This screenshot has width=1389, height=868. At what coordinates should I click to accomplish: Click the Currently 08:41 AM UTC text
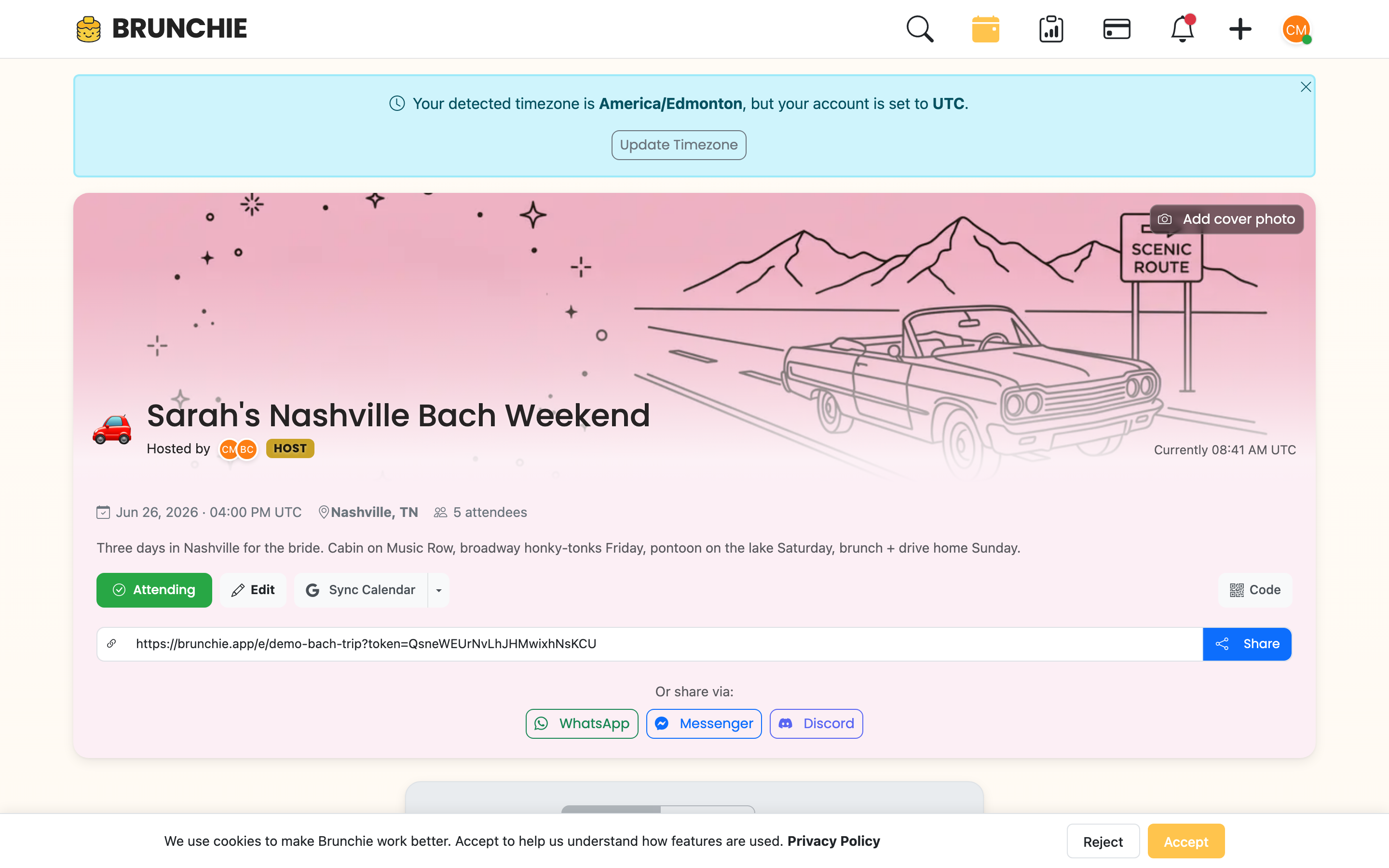pos(1225,450)
